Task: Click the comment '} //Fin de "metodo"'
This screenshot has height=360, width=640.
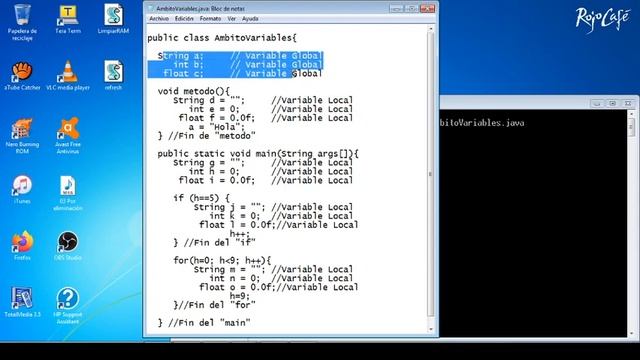Action: point(207,136)
